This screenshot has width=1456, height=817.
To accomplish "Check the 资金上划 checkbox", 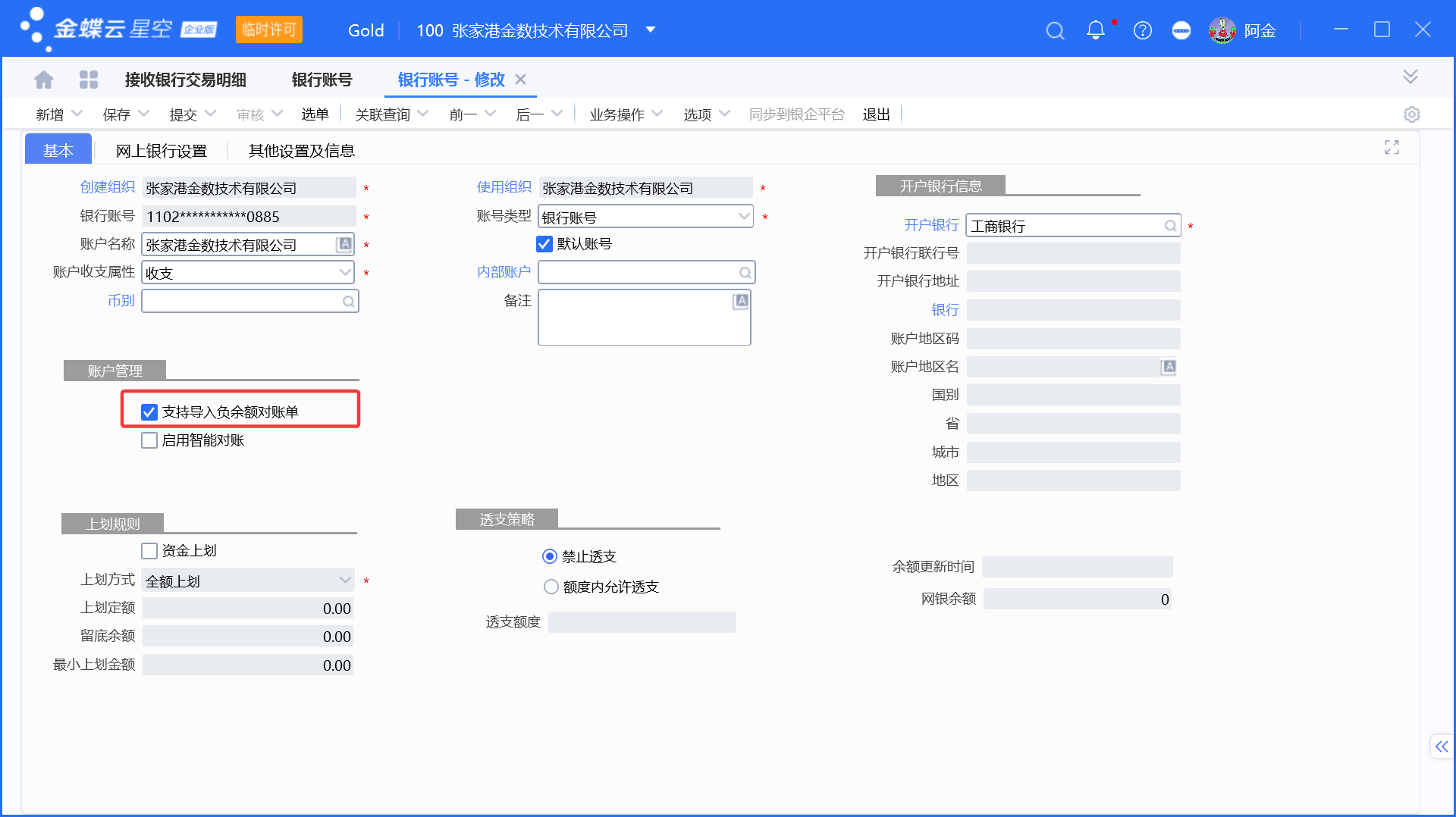I will tap(149, 551).
